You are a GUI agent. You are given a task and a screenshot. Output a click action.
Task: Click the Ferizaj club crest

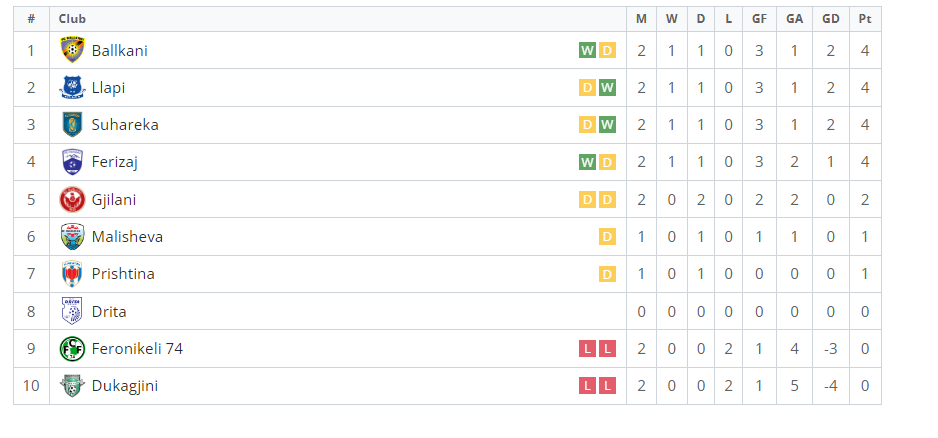[72, 162]
